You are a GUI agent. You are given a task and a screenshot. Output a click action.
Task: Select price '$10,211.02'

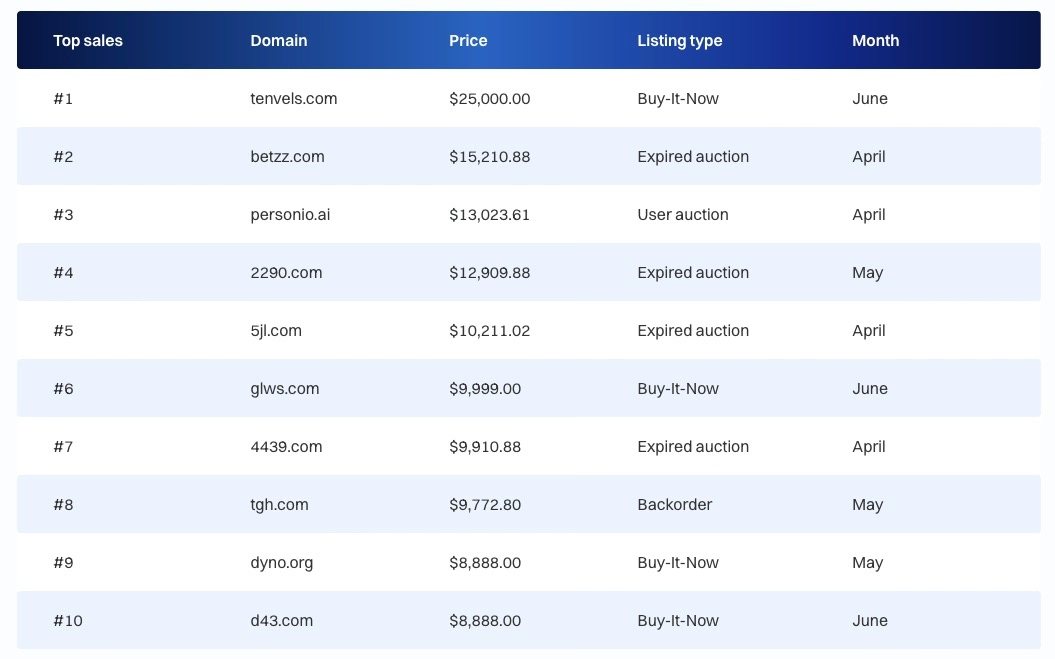pos(489,331)
